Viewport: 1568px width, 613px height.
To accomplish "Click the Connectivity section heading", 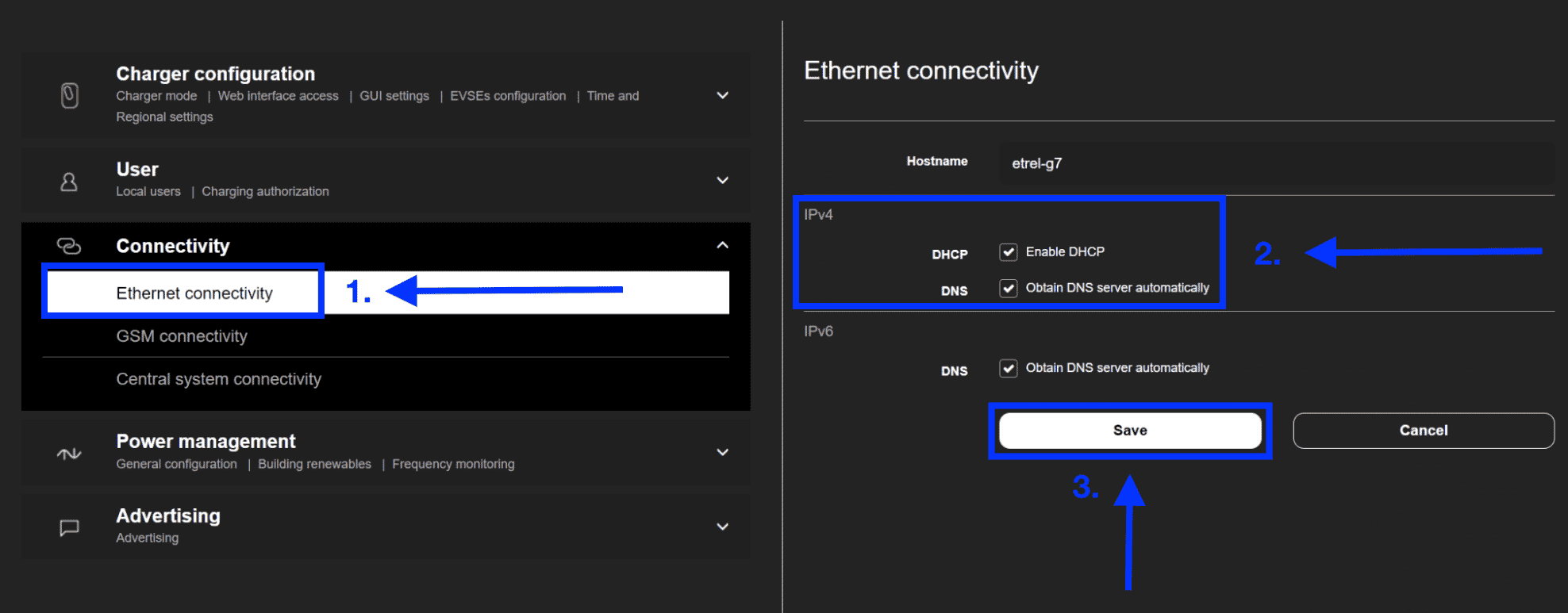I will tap(173, 246).
